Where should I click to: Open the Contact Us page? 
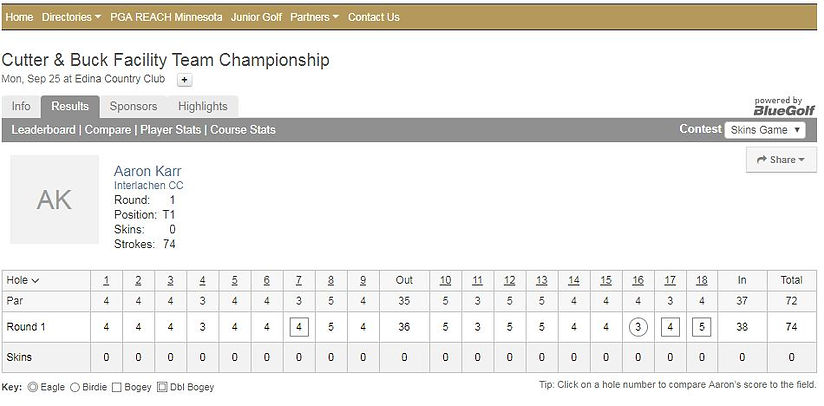pos(374,17)
